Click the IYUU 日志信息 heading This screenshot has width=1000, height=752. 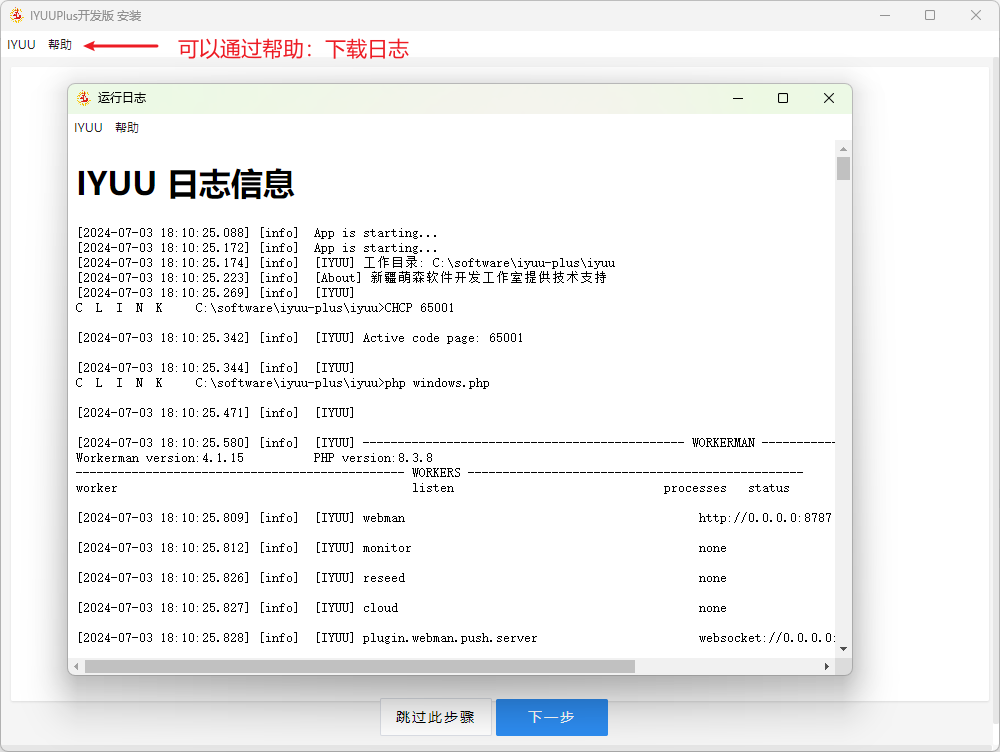pos(185,184)
